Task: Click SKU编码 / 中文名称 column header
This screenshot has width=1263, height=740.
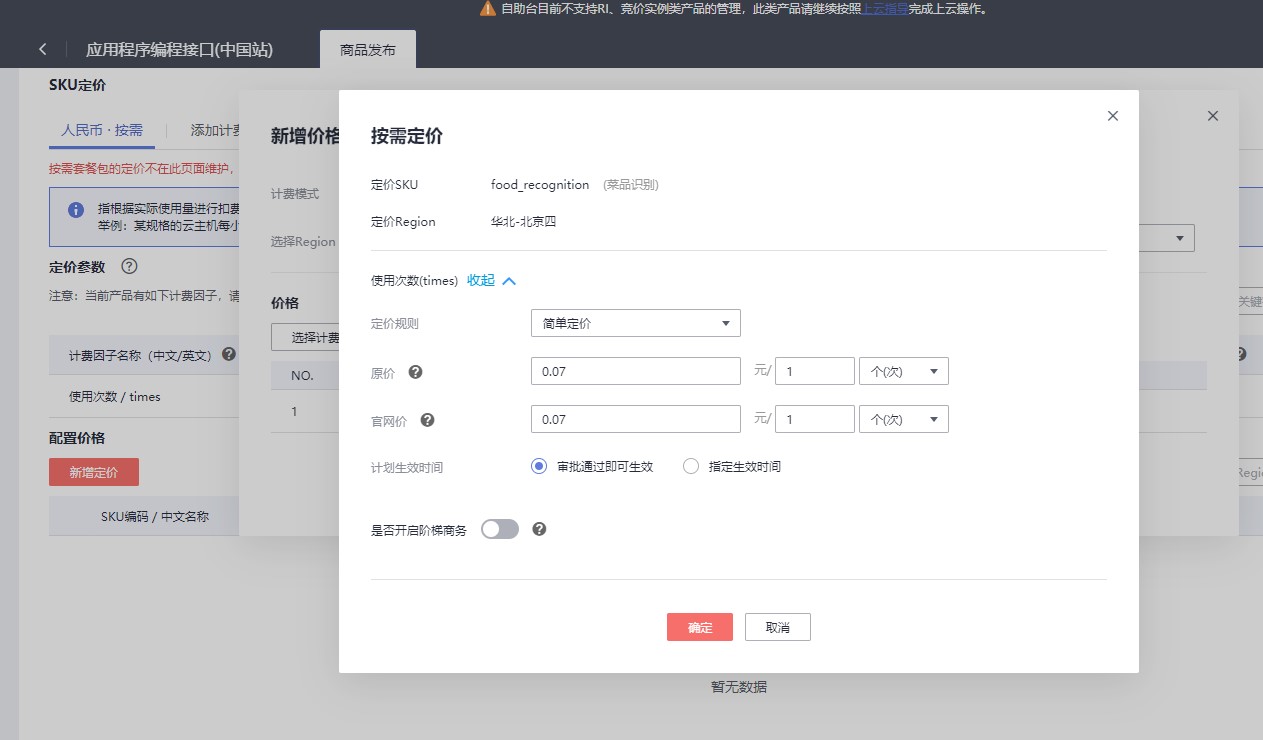Action: (x=155, y=517)
